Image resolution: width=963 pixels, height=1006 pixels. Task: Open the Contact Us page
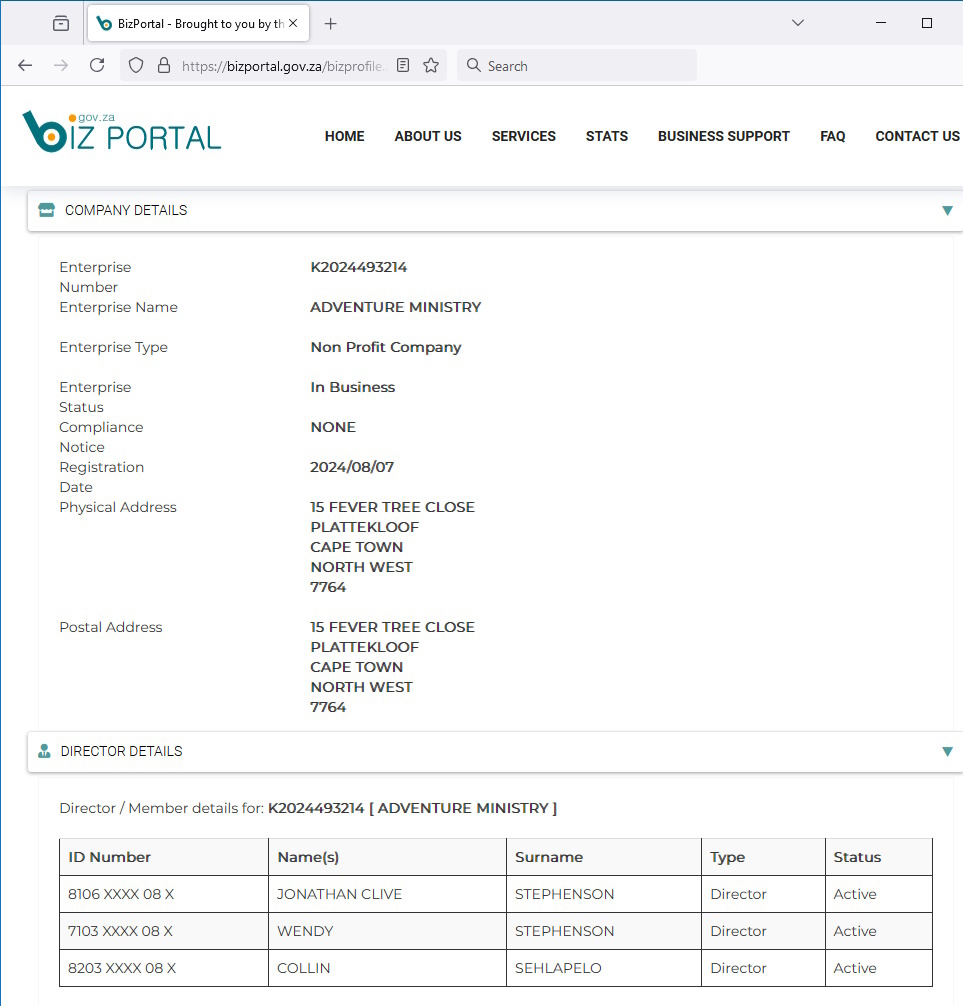(916, 137)
